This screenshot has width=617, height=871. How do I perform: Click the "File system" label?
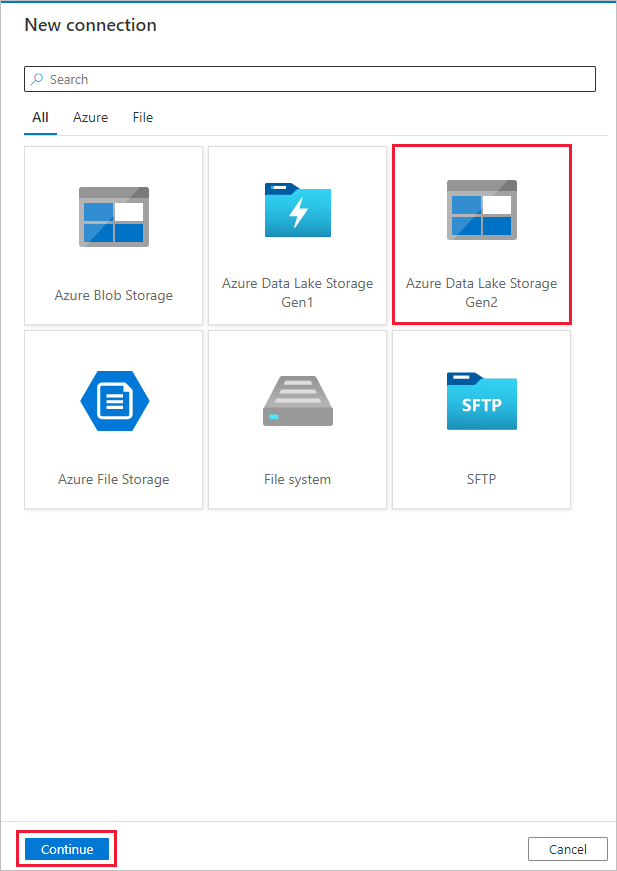298,479
